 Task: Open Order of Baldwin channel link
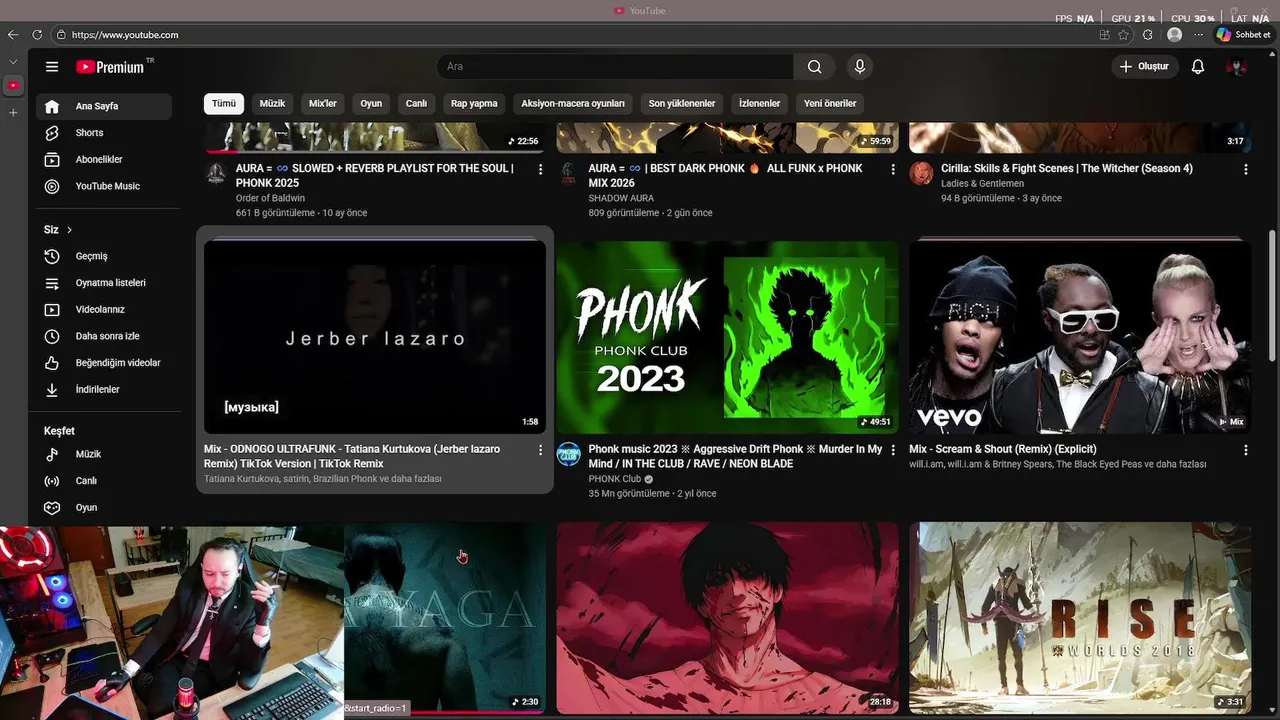(x=270, y=198)
